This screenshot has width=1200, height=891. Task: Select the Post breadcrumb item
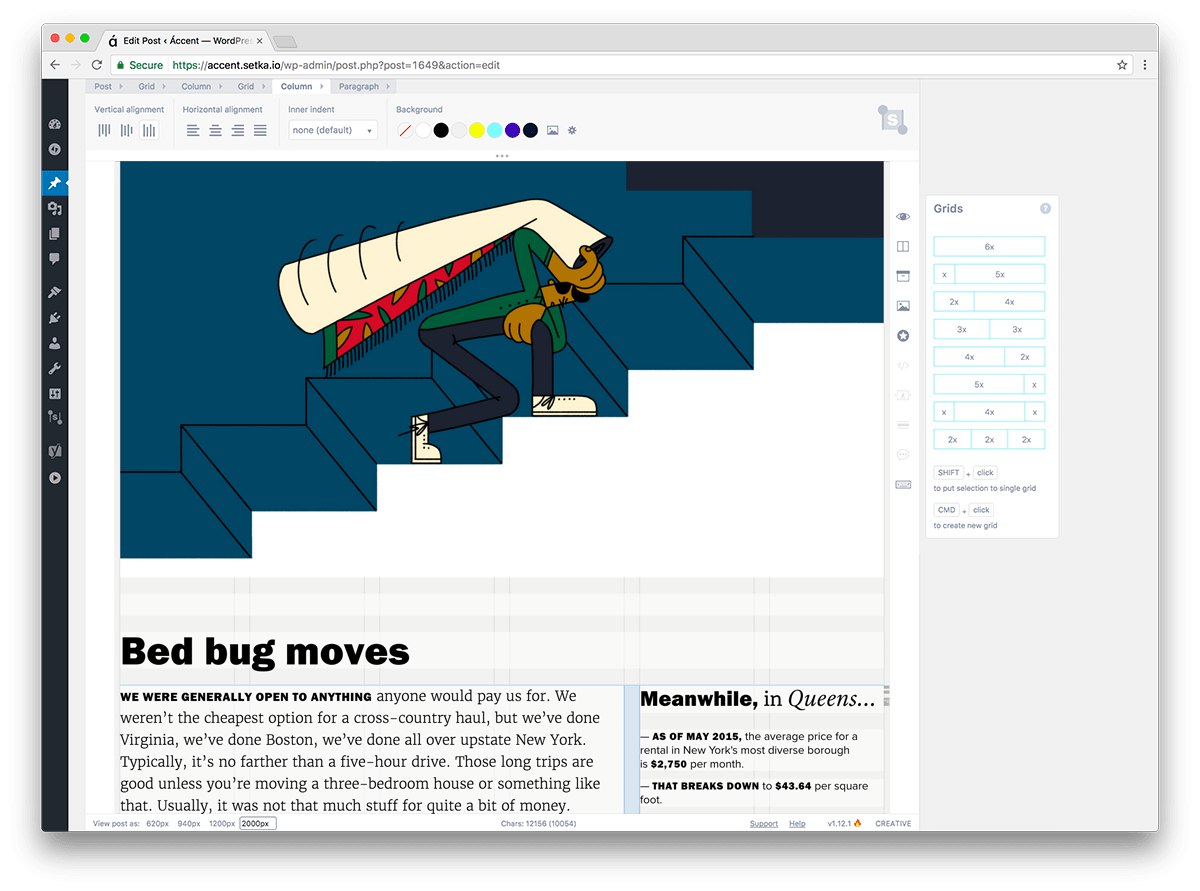[103, 87]
